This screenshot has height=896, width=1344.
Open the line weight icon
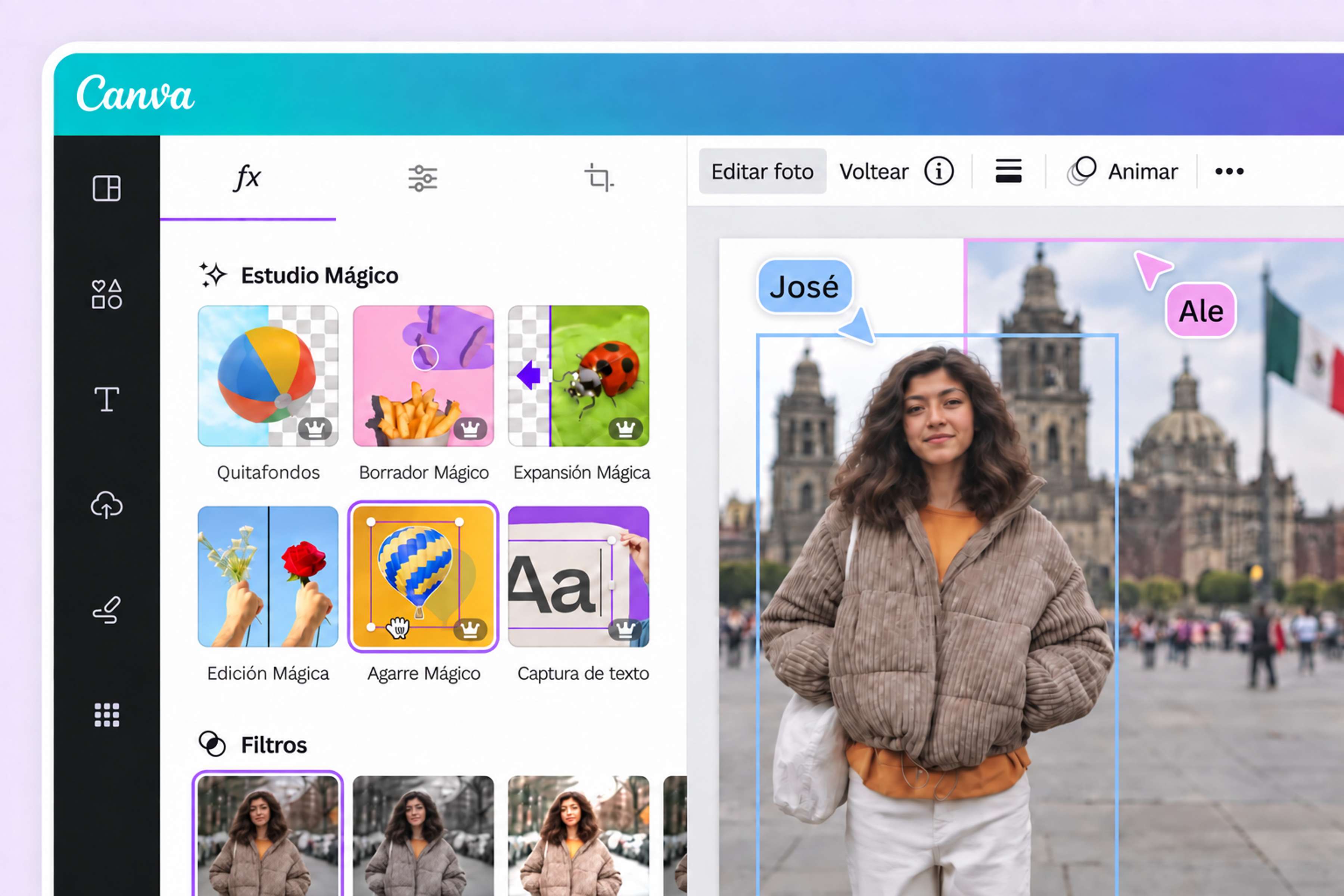(1009, 171)
